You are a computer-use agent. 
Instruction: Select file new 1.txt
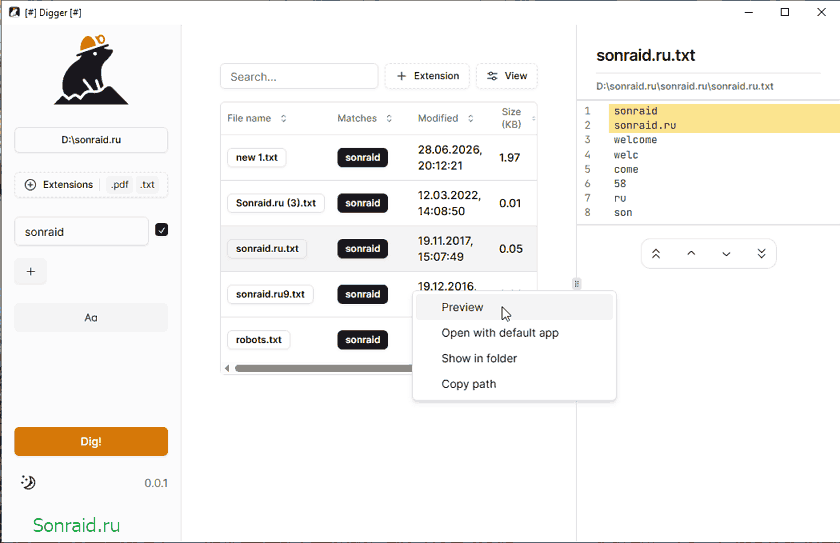pos(257,157)
